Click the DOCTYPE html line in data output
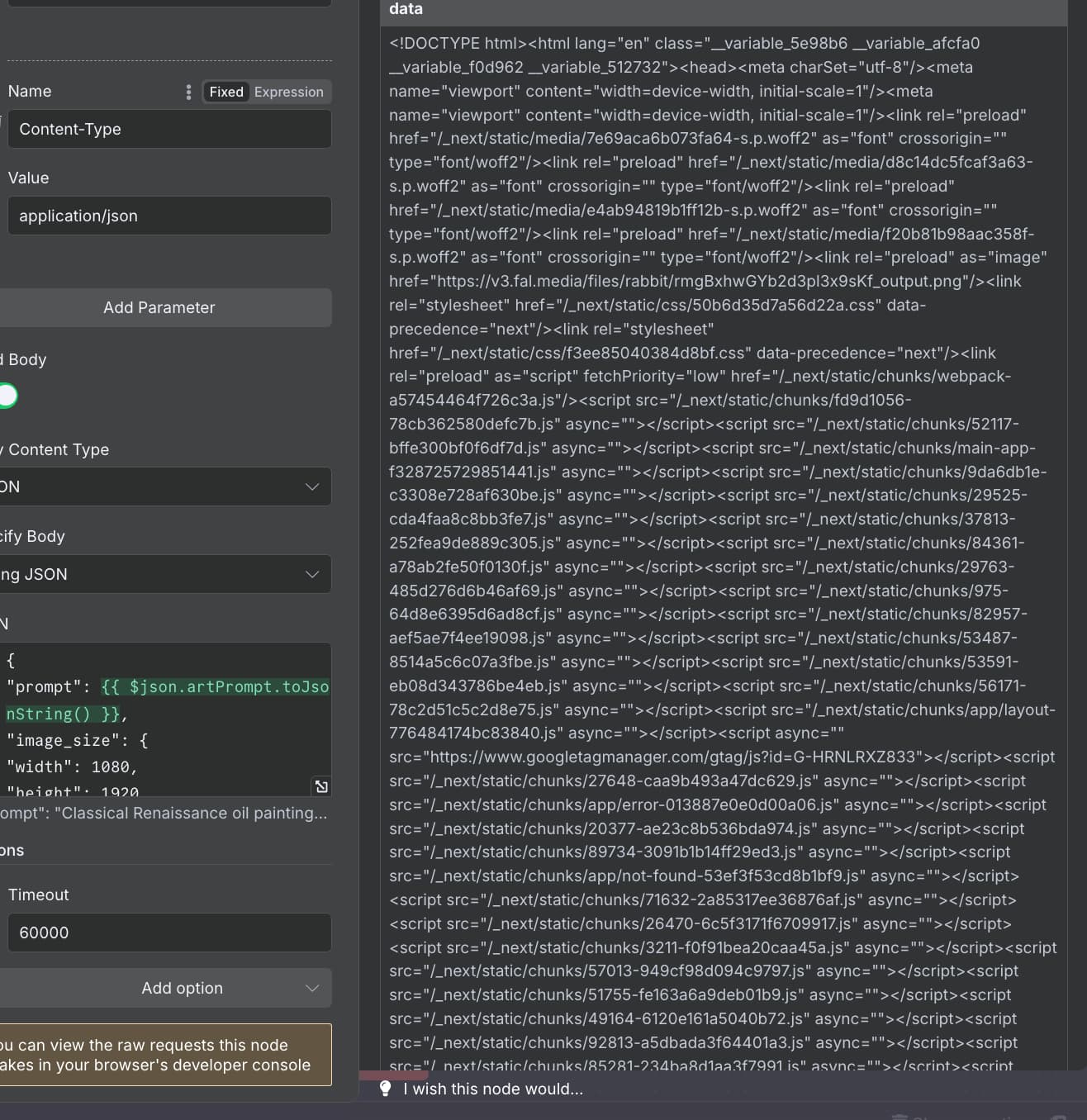 coord(684,43)
